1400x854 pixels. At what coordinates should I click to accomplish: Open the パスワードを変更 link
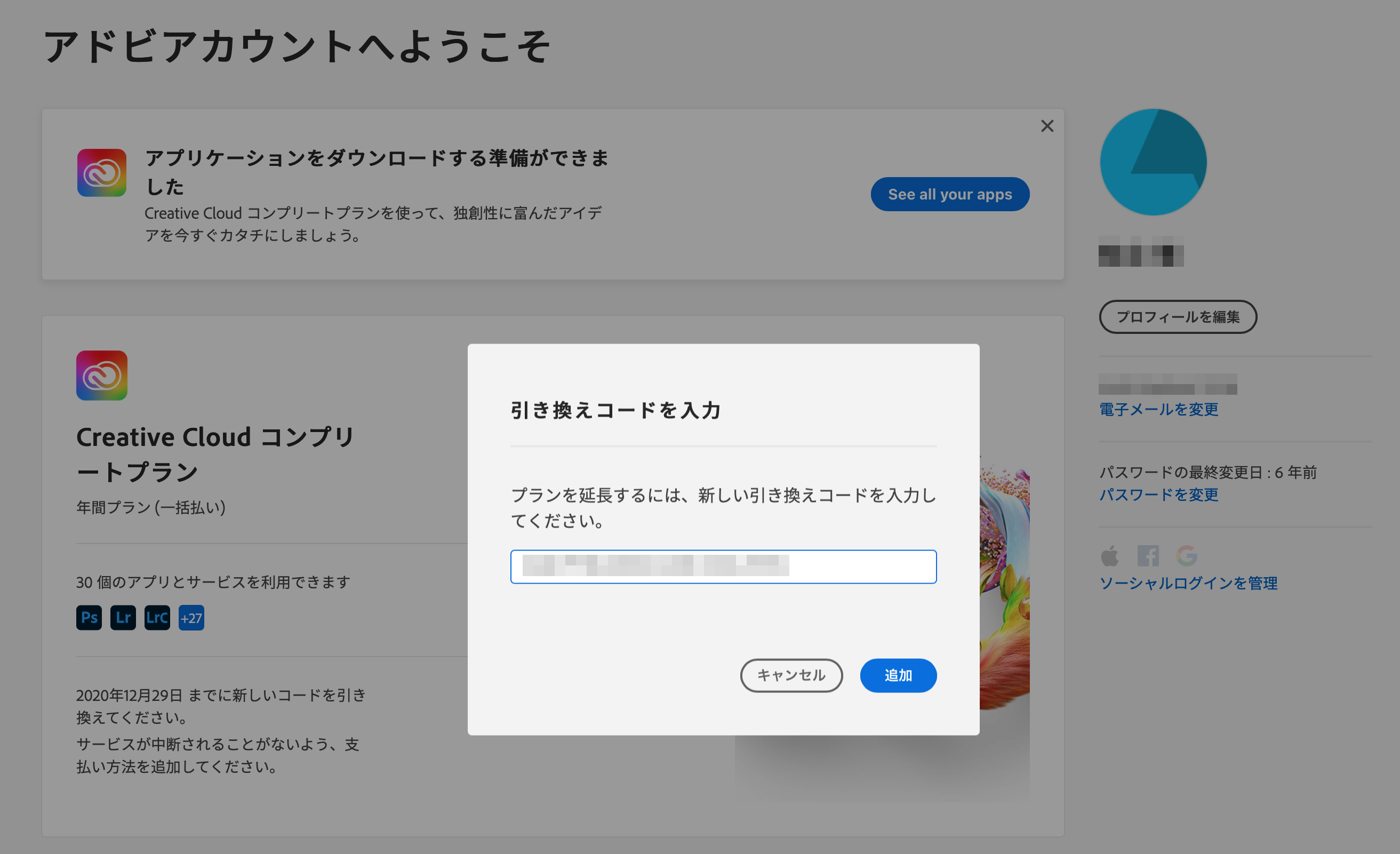pos(1158,495)
